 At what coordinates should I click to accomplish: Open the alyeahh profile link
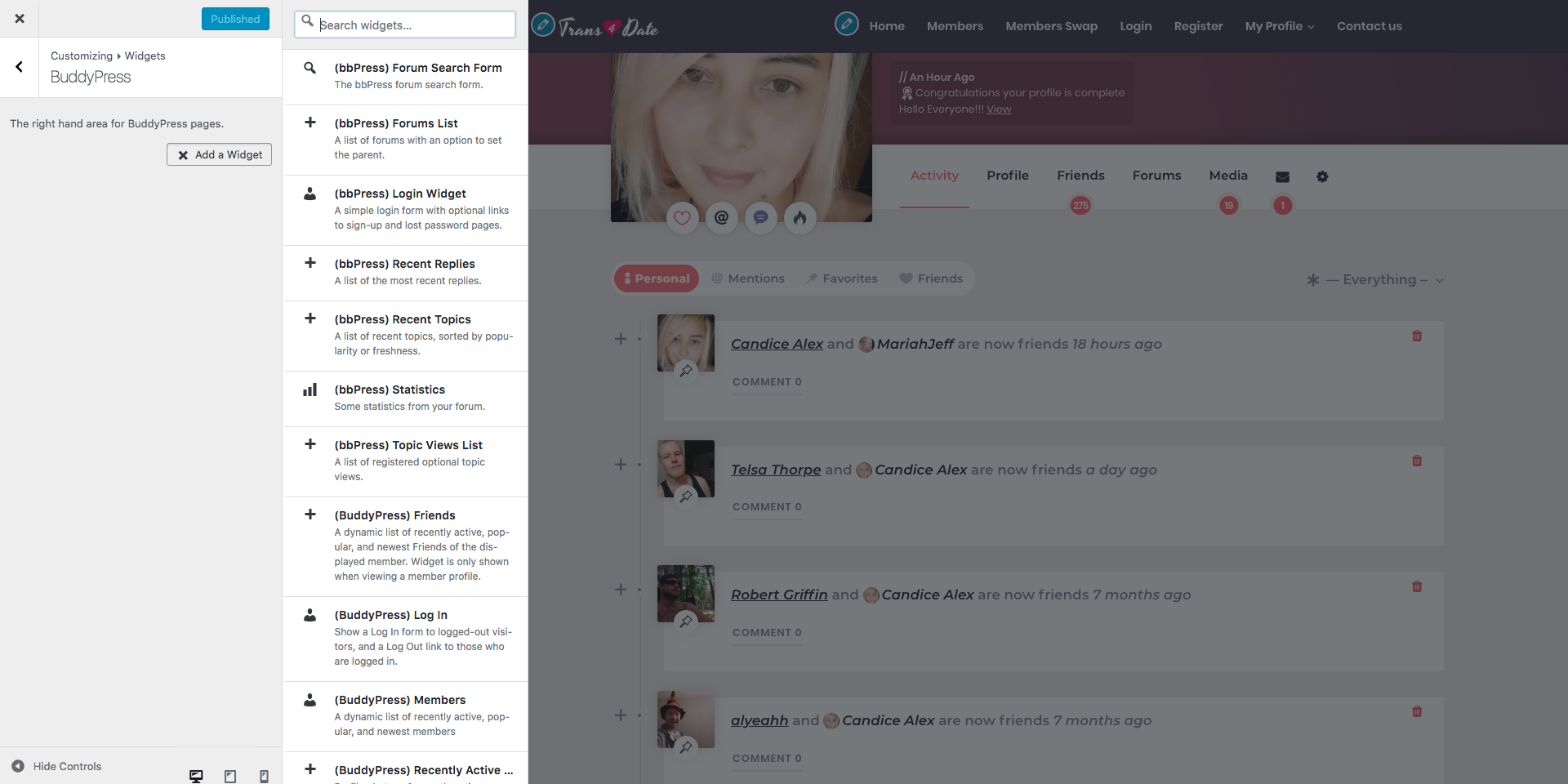coord(759,720)
